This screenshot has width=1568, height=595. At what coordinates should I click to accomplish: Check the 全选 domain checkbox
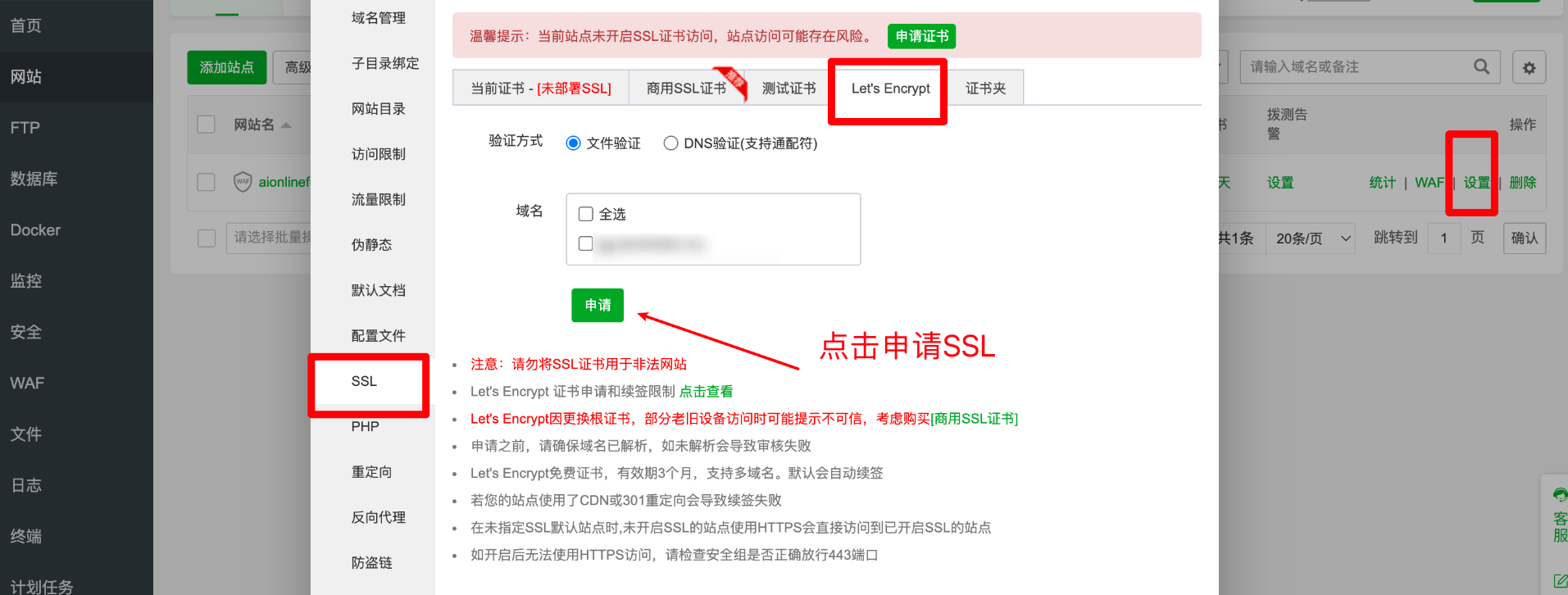click(585, 214)
